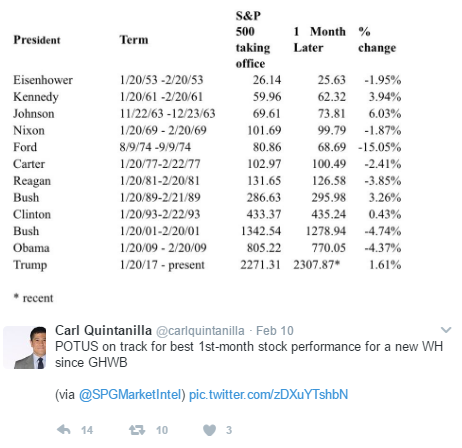Click the @carlquintanilla handle
Image resolution: width=462 pixels, height=448 pixels.
click(x=200, y=331)
